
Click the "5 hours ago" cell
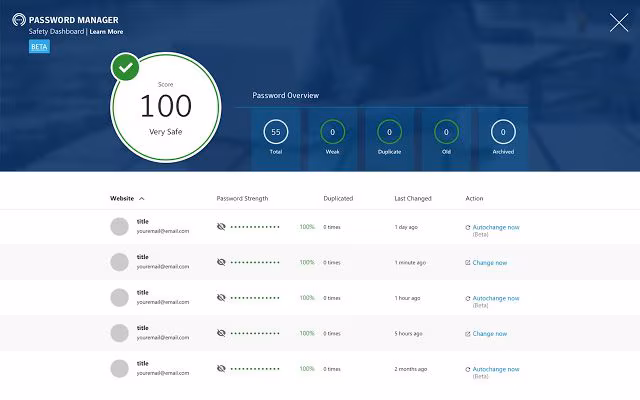coord(409,334)
